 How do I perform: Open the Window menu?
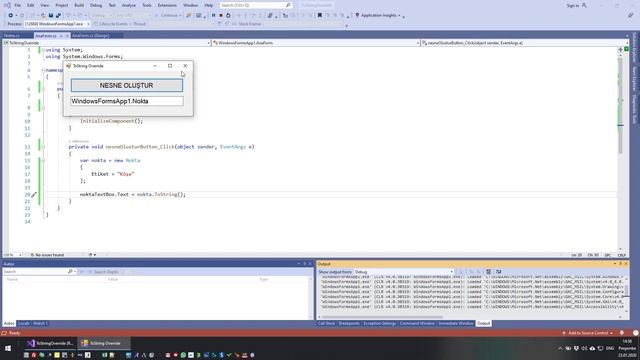tap(190, 5)
